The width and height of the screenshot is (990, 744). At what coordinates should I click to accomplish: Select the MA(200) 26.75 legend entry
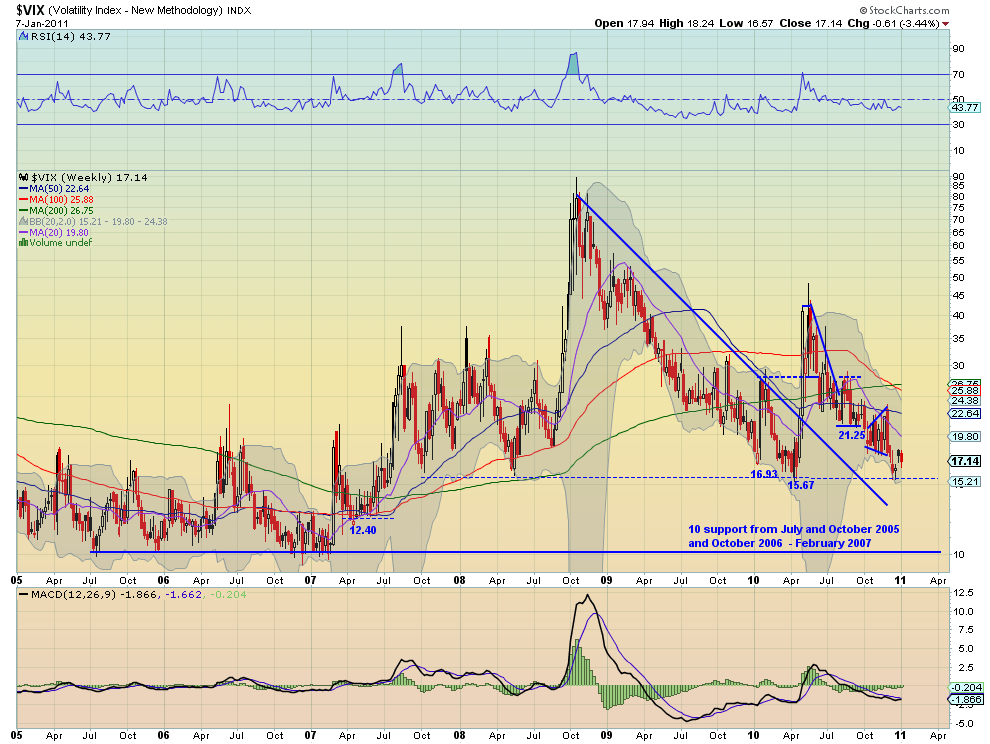click(56, 210)
